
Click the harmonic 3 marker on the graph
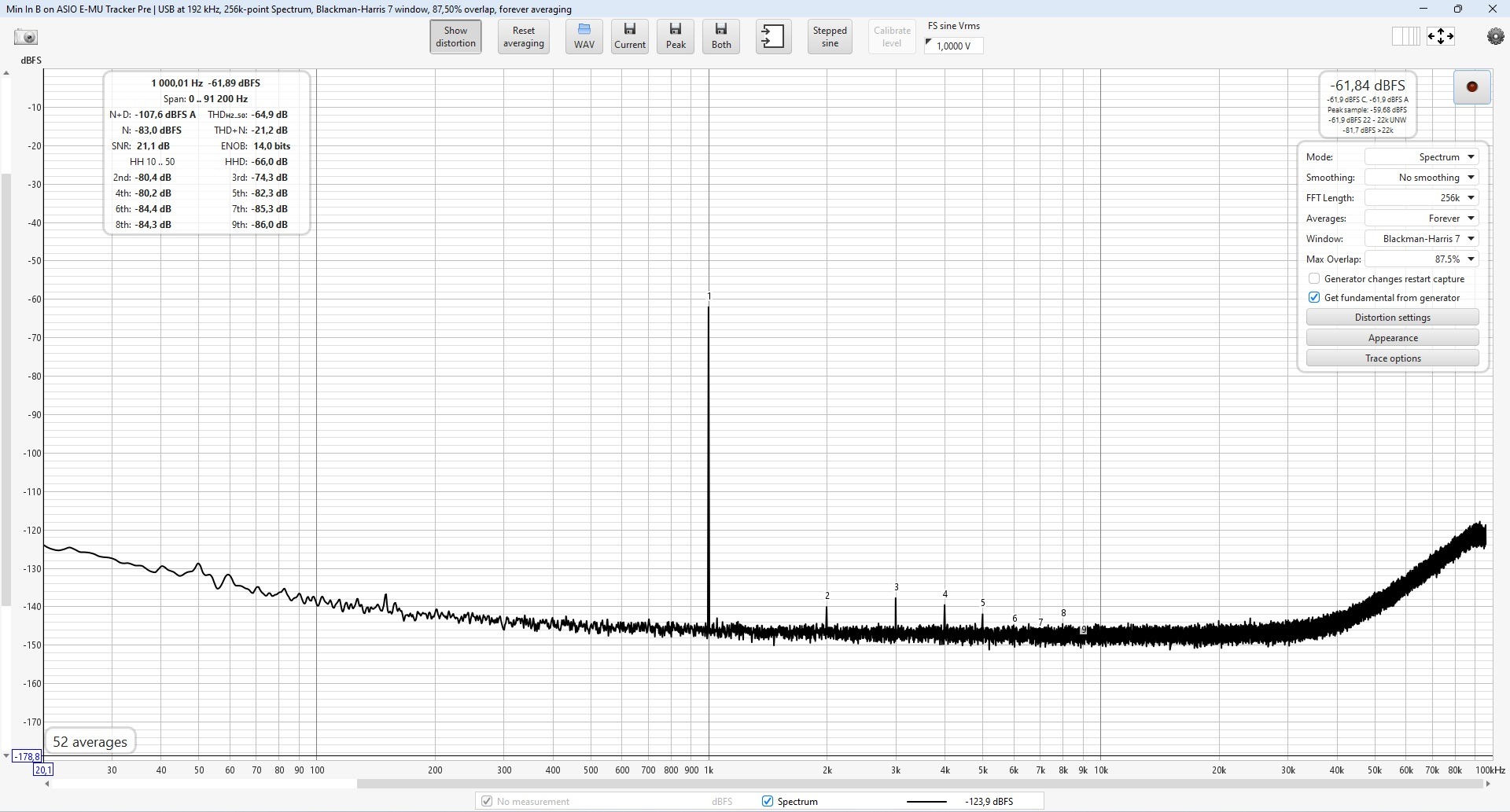896,587
